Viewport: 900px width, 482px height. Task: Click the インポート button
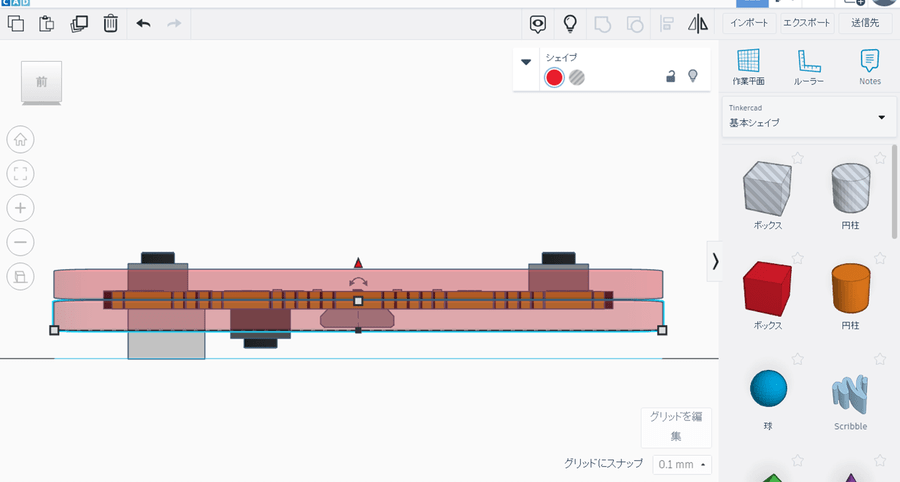pyautogui.click(x=749, y=23)
